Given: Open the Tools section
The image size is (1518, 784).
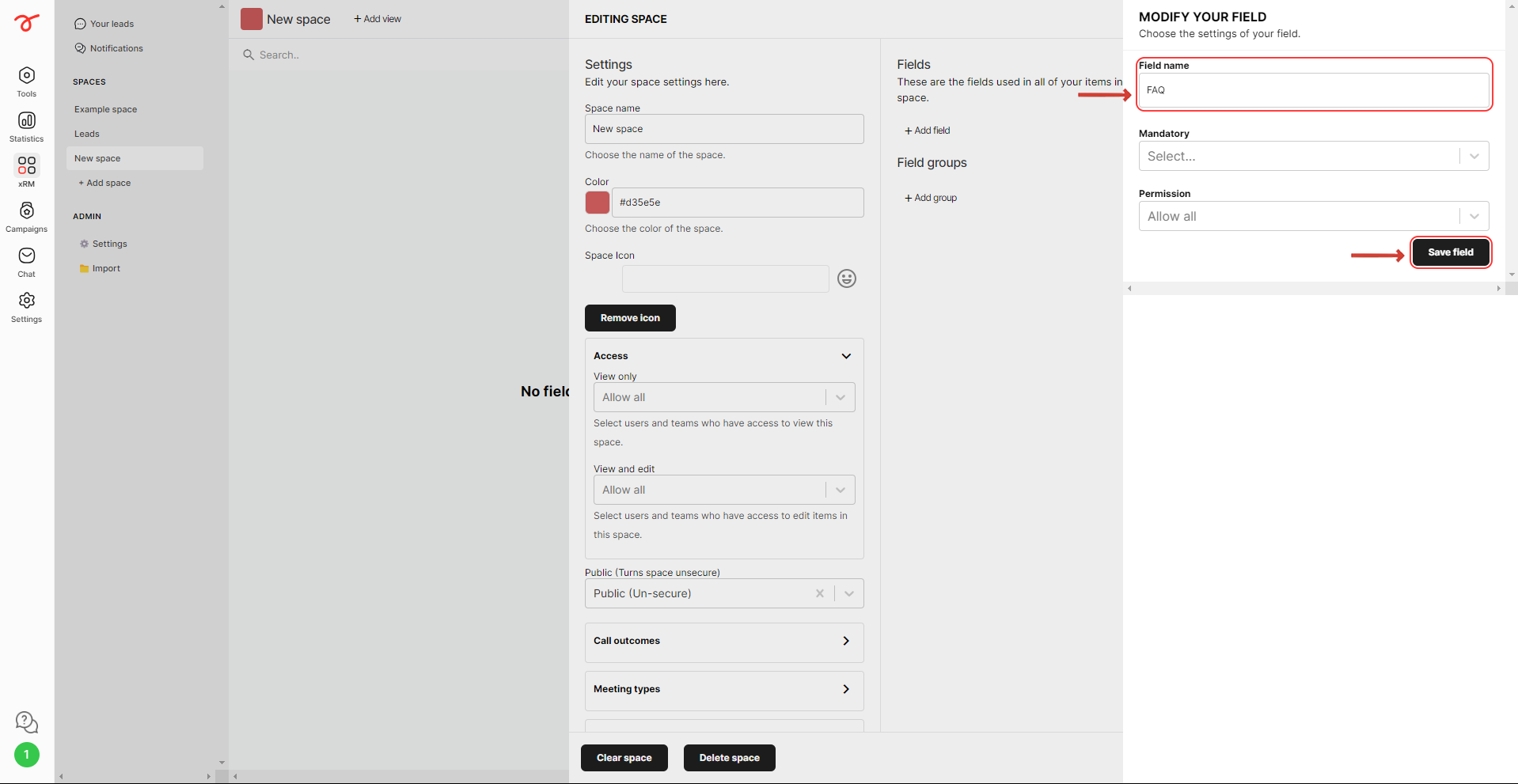Looking at the screenshot, I should click(x=26, y=82).
